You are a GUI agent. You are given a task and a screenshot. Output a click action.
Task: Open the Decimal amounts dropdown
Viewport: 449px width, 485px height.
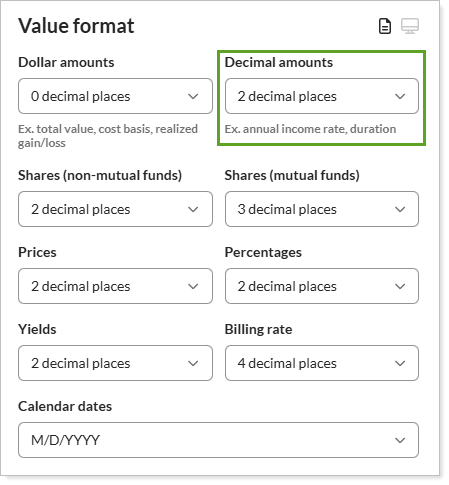point(322,96)
